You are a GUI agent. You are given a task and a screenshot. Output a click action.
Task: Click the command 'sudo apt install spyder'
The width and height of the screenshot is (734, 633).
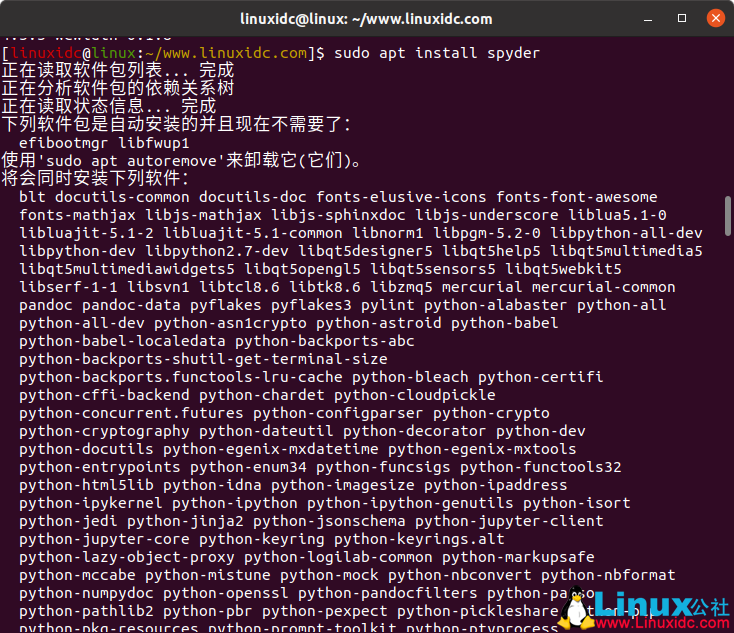click(x=437, y=53)
